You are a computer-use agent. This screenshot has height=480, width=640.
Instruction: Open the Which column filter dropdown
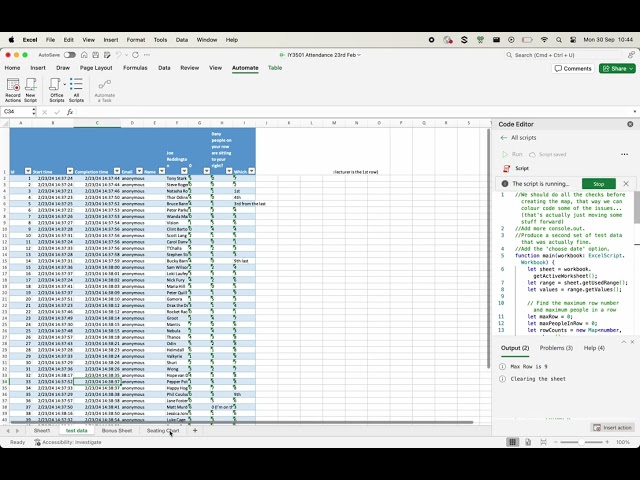pos(251,171)
